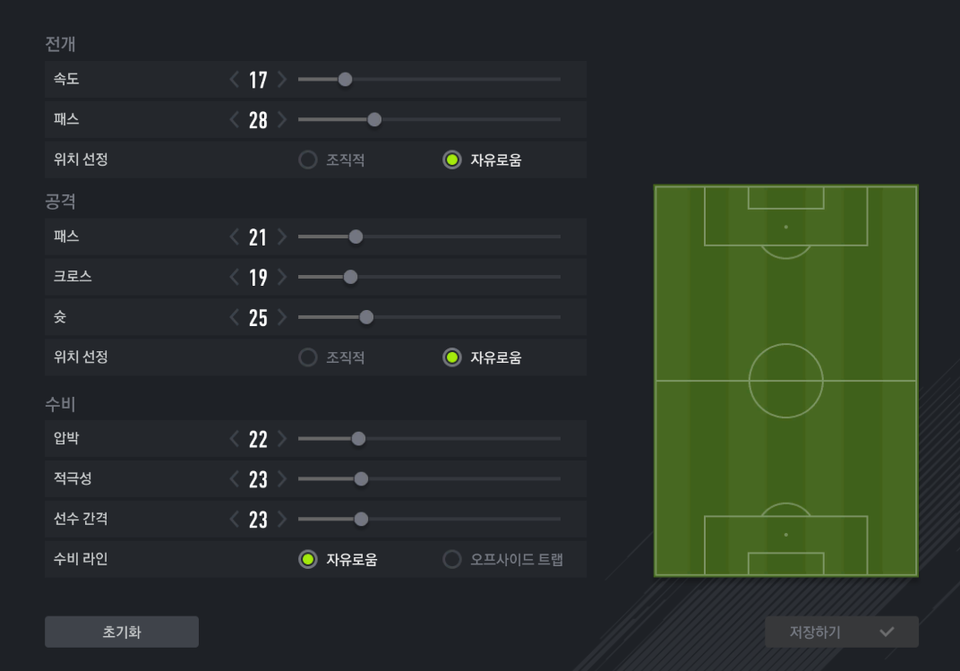This screenshot has width=960, height=671.
Task: Select 조직적 for 전개 위치 선정
Action: click(308, 160)
